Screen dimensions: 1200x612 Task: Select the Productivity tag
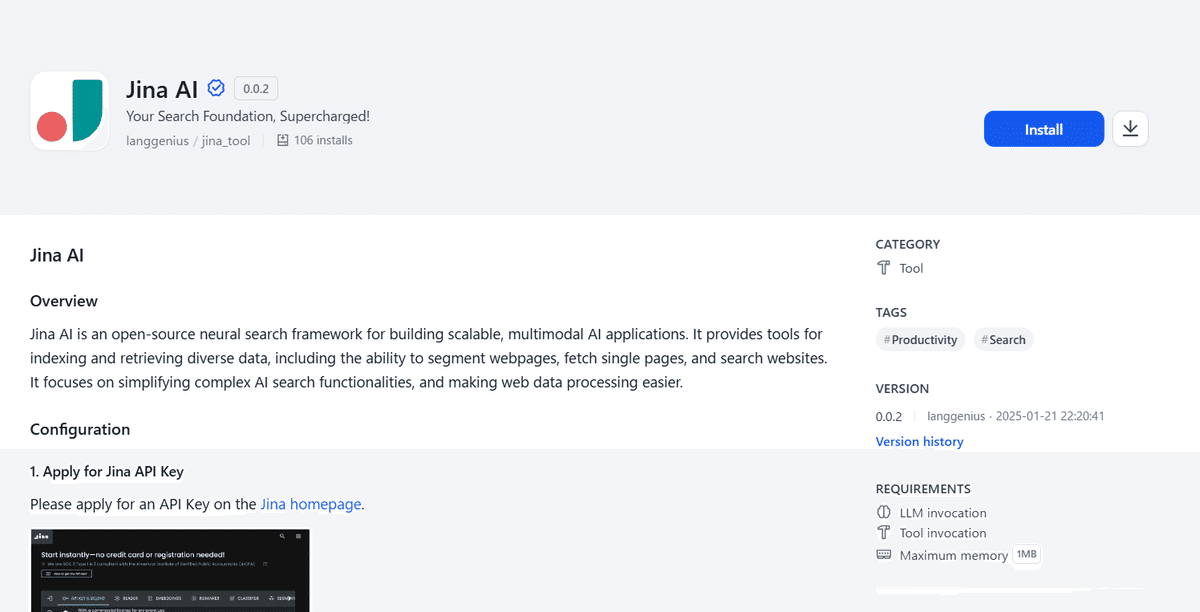point(920,340)
